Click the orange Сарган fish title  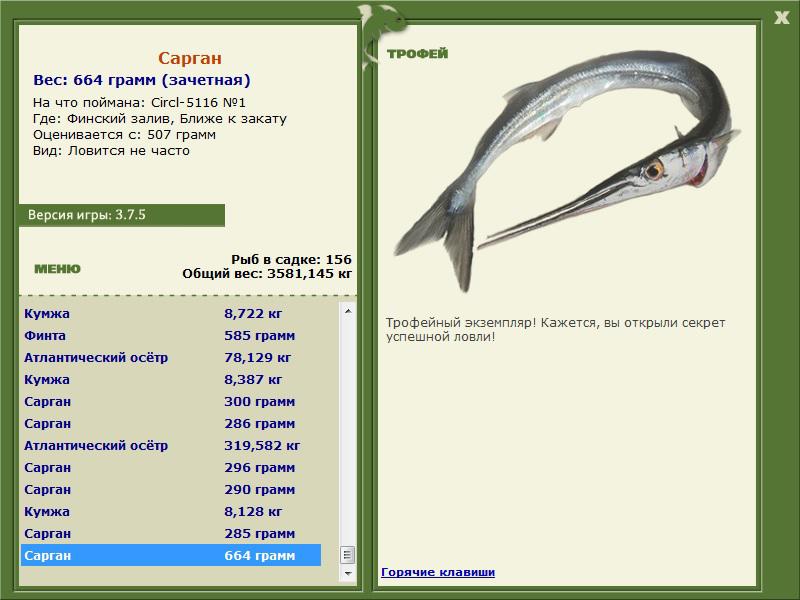[190, 58]
